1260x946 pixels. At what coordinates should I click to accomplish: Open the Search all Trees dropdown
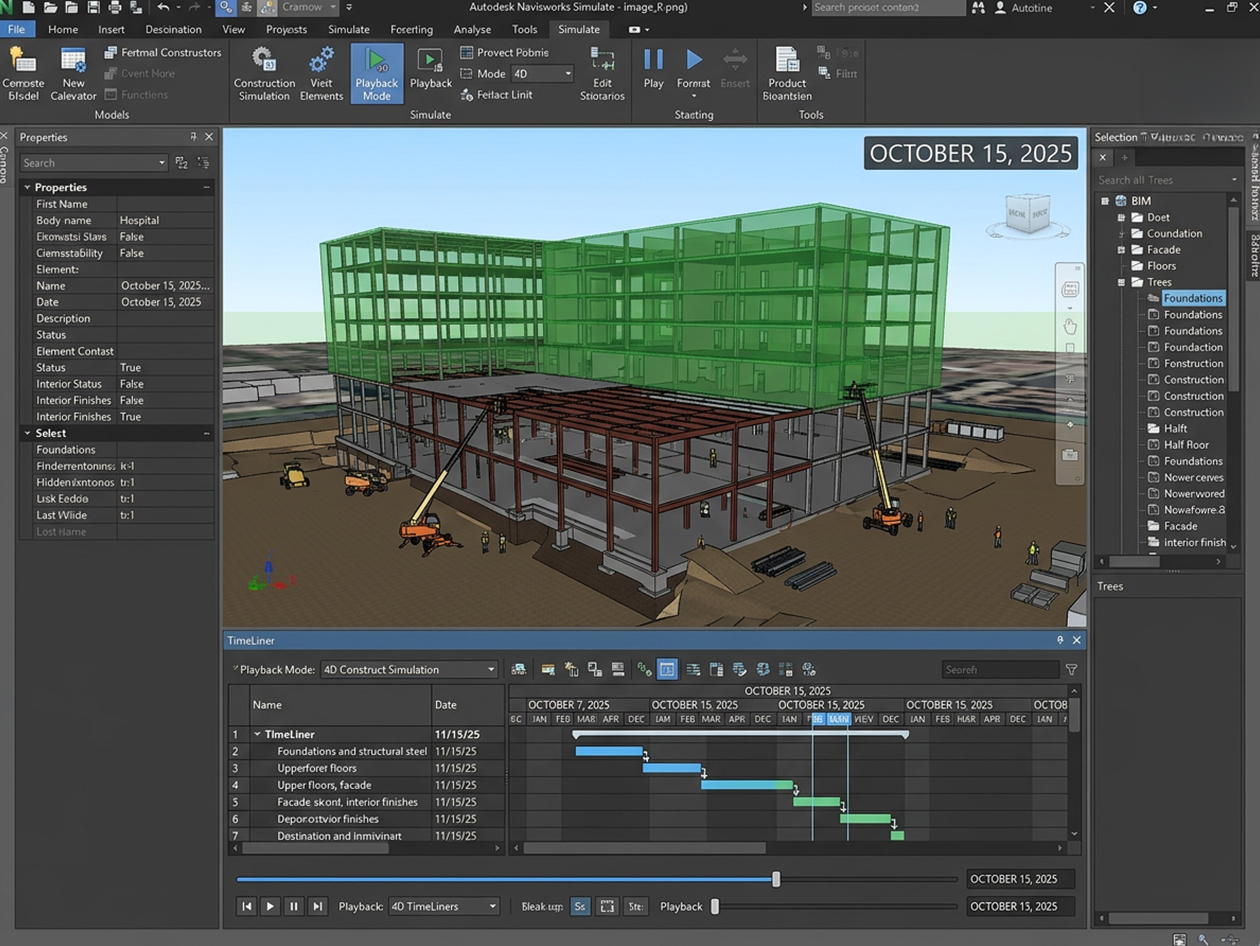(1233, 180)
